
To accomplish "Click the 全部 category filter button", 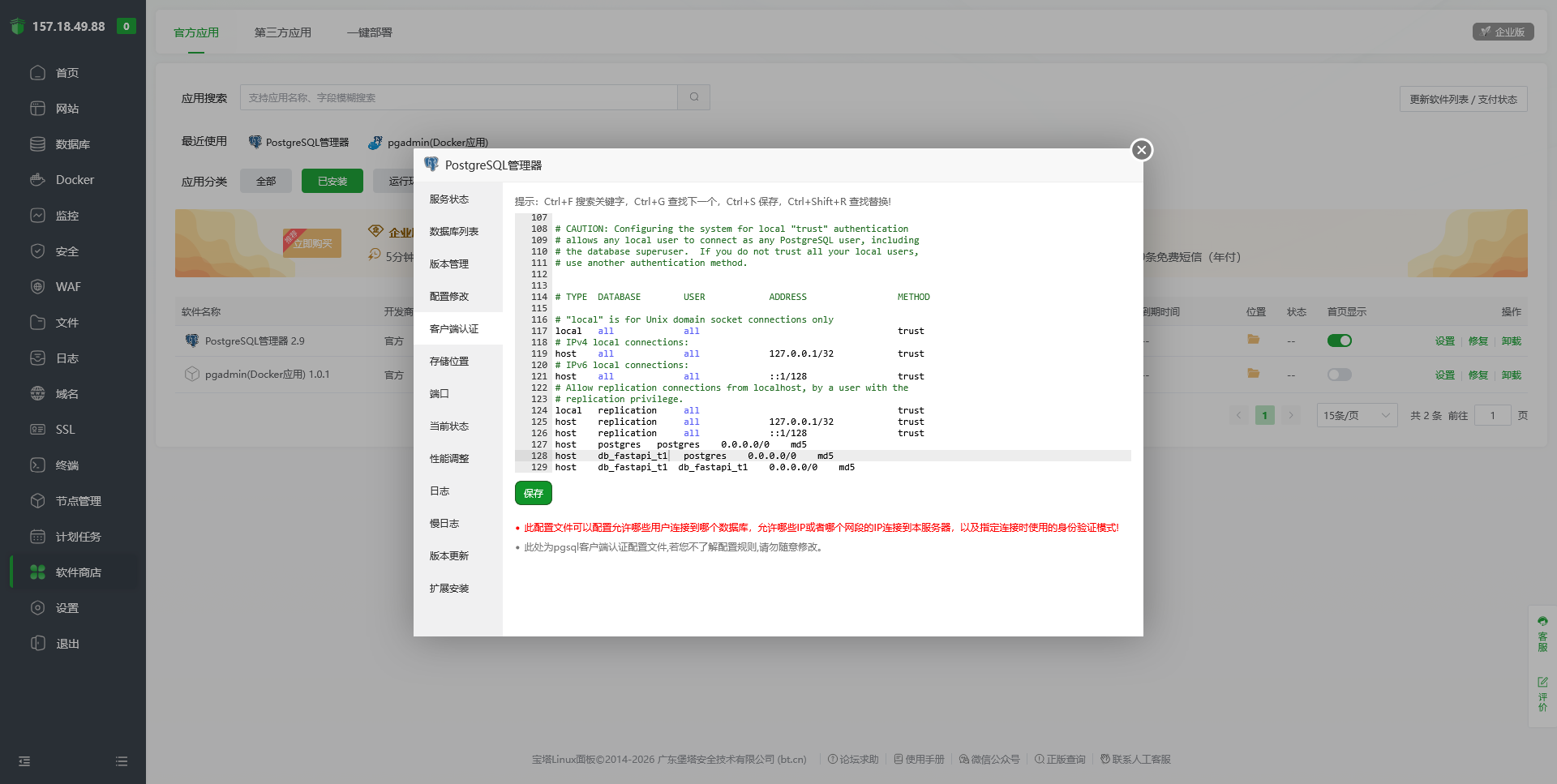I will tap(266, 182).
